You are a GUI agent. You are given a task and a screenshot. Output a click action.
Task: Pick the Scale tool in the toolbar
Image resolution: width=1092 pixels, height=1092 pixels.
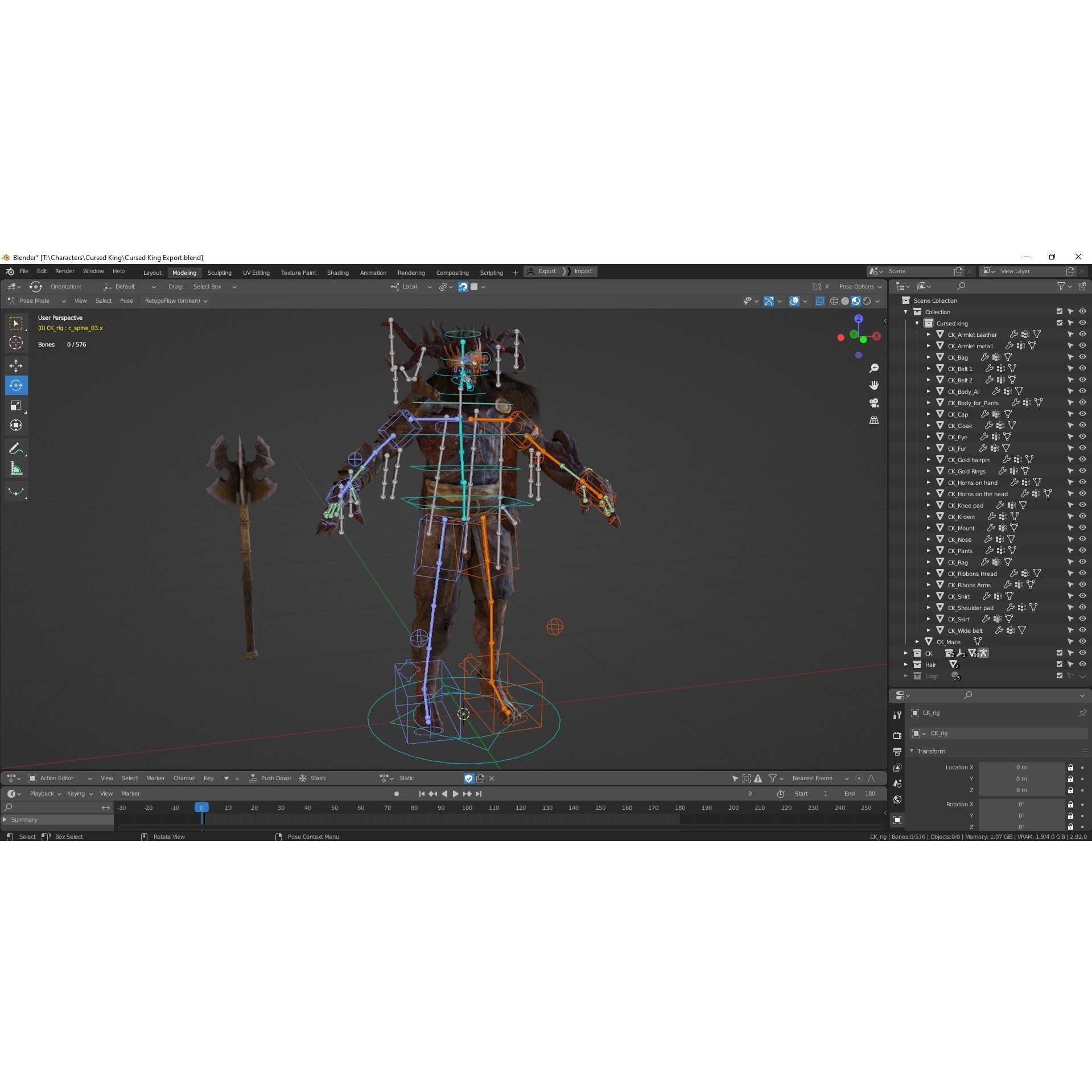click(16, 405)
